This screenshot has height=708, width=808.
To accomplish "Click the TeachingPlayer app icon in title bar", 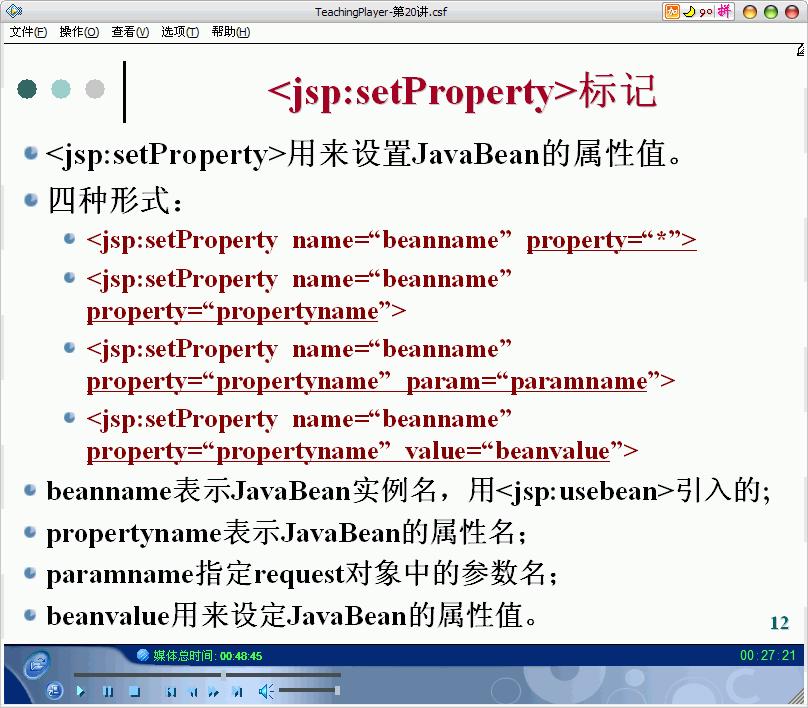I will pyautogui.click(x=14, y=10).
